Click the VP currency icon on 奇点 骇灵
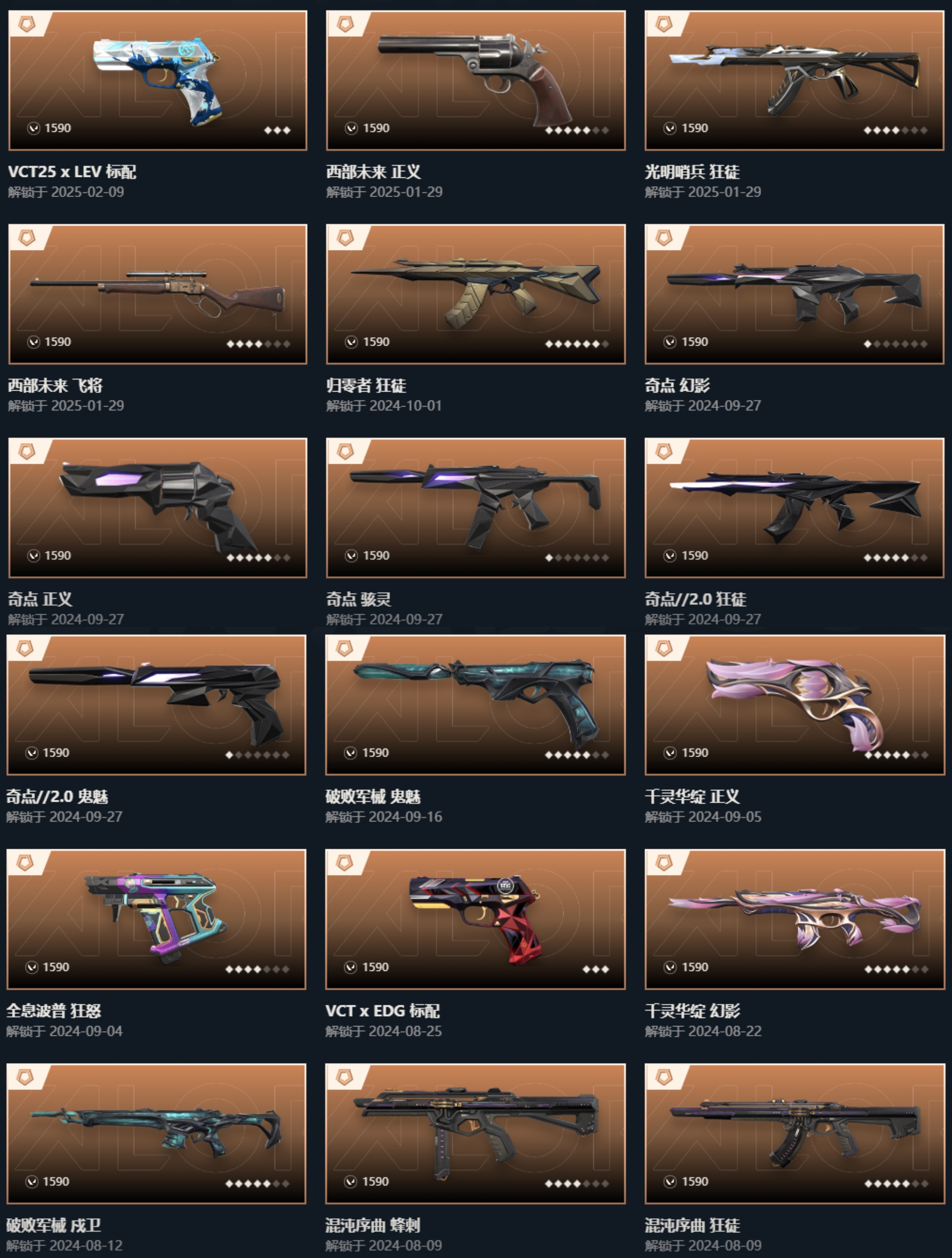The width and height of the screenshot is (952, 1258). (351, 556)
